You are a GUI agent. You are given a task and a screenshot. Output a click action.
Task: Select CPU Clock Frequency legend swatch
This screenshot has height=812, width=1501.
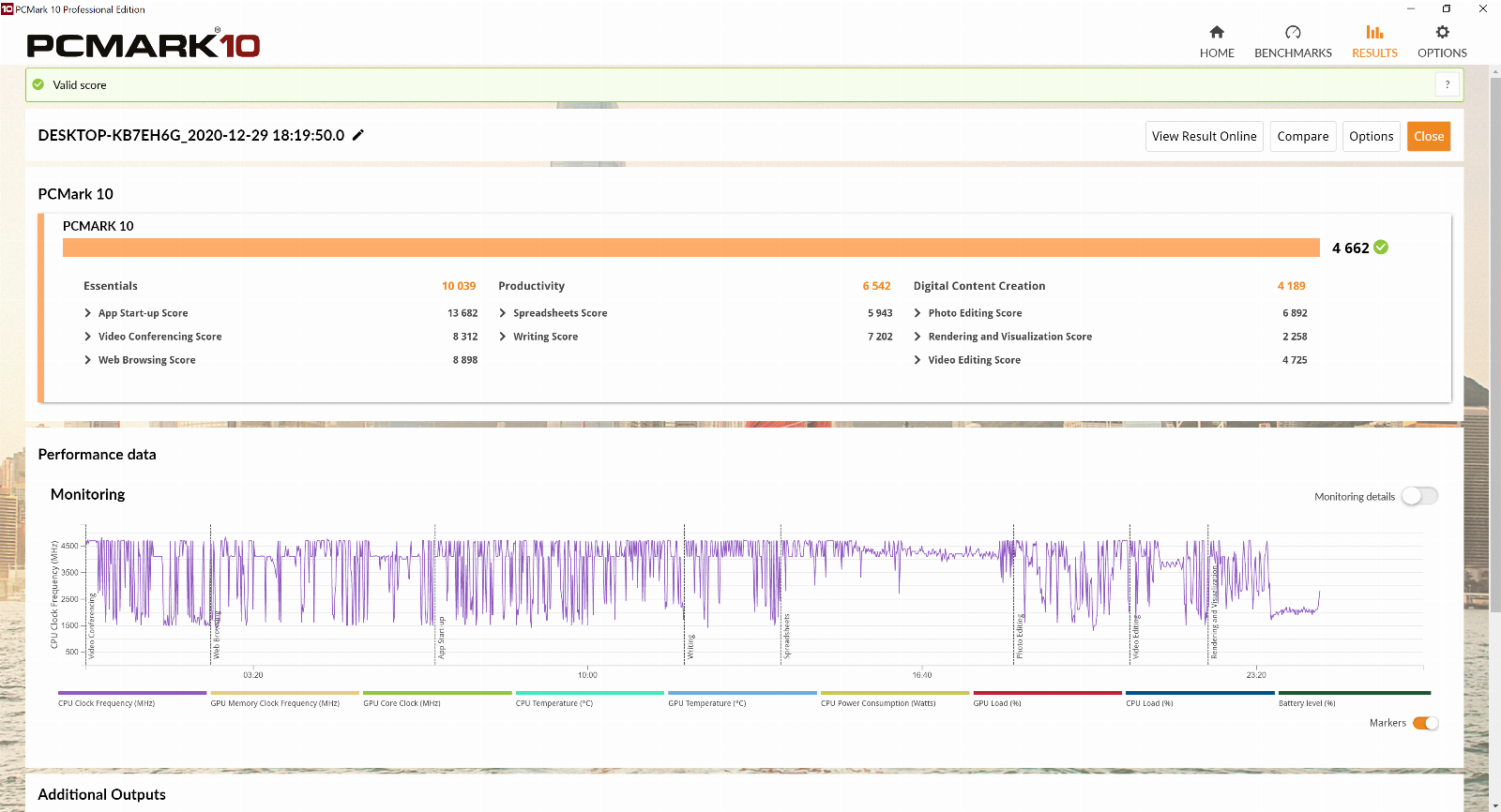(132, 693)
